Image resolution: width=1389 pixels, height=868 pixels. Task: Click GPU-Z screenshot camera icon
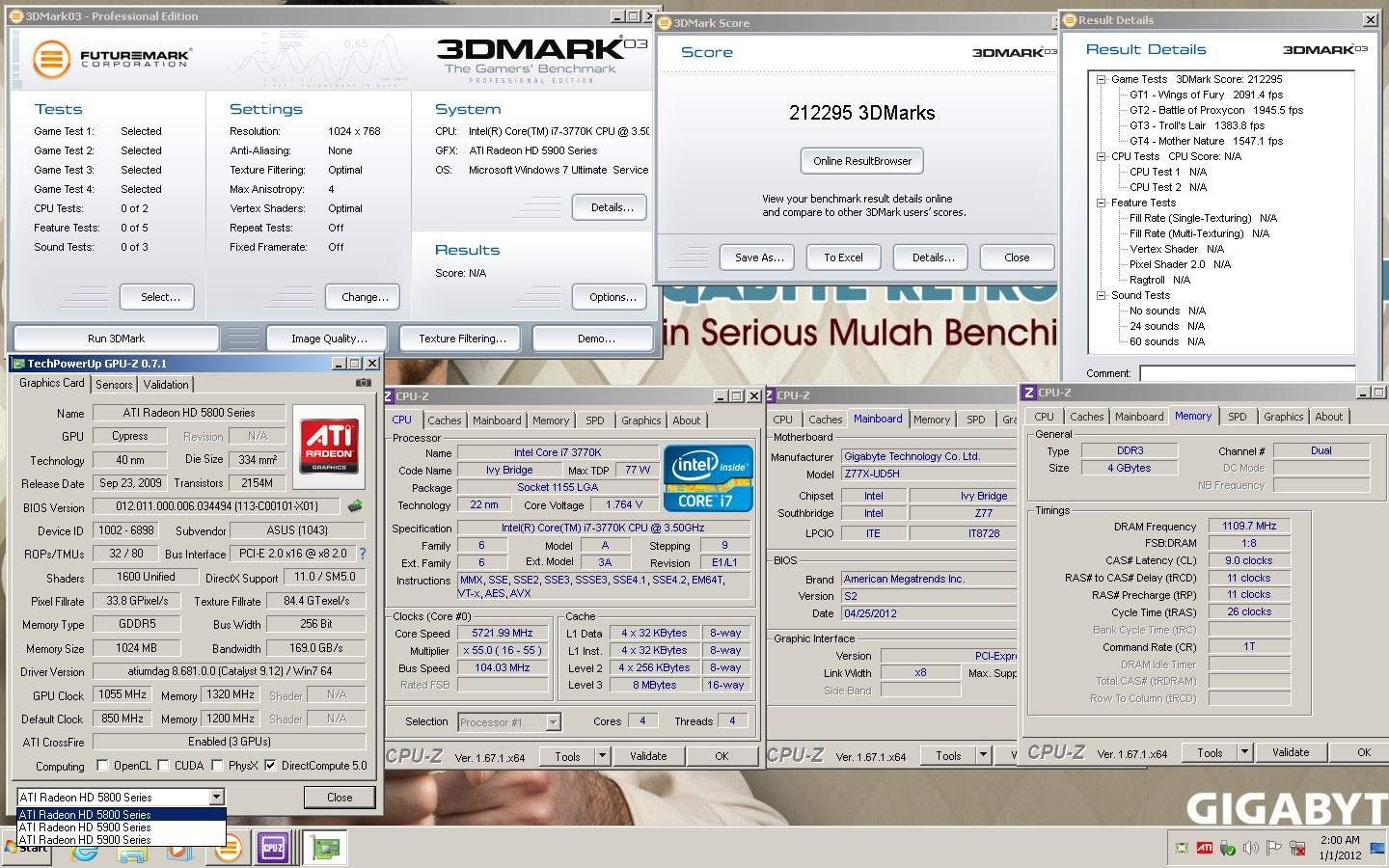click(x=363, y=383)
